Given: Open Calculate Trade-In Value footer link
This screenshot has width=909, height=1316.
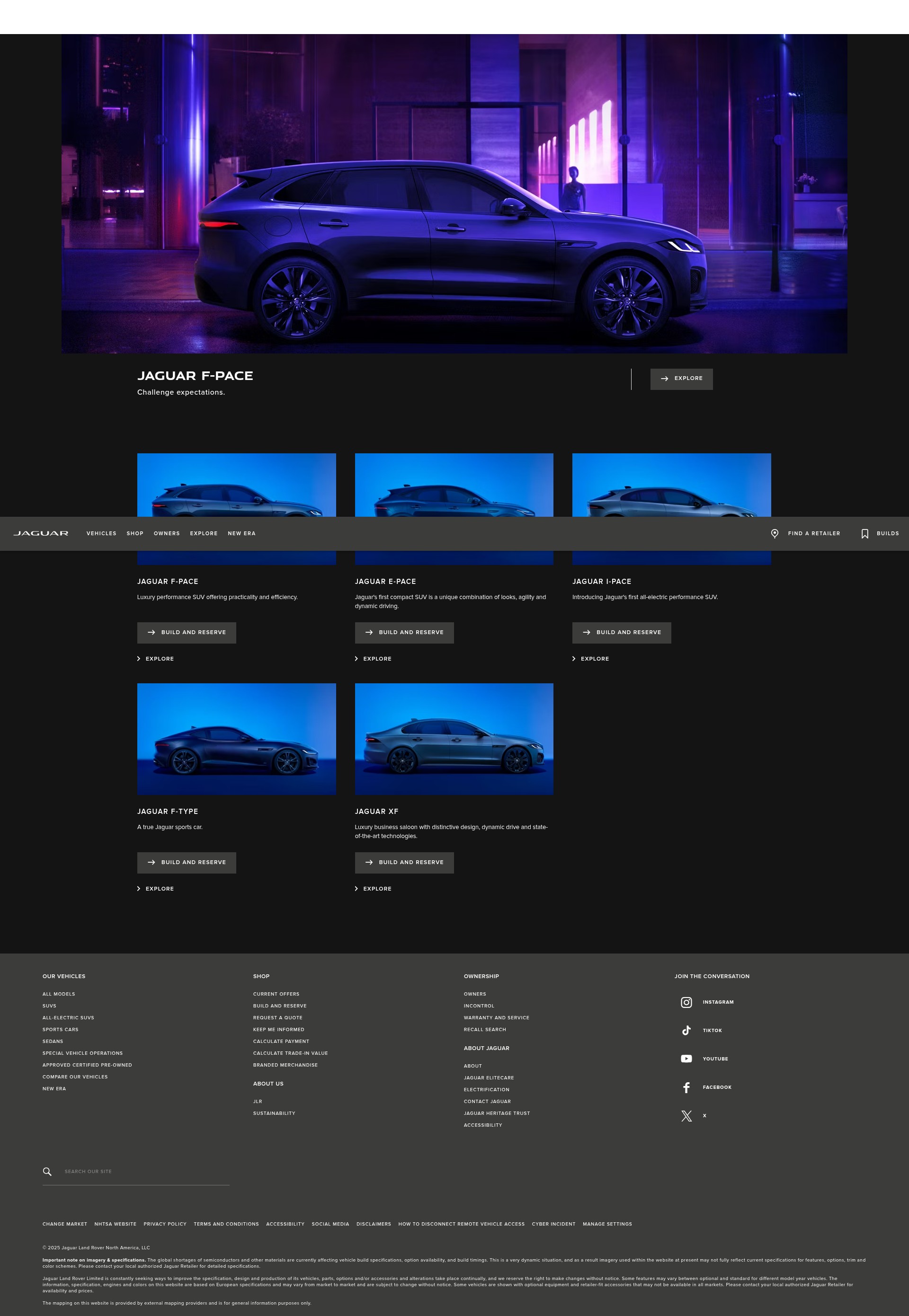Looking at the screenshot, I should tap(291, 1053).
